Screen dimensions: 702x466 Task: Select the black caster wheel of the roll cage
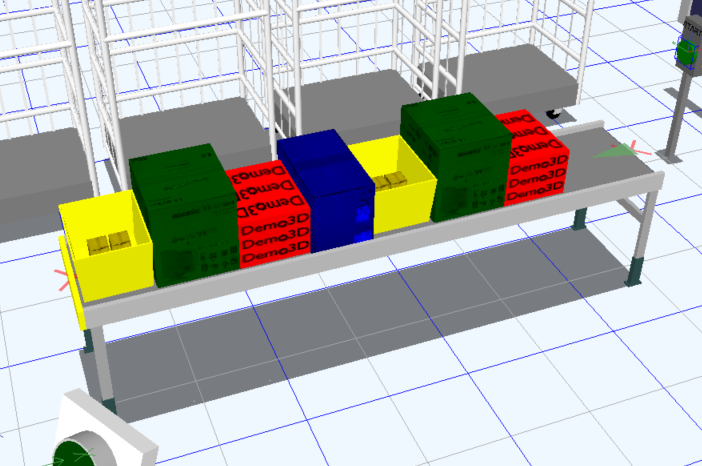(x=554, y=113)
